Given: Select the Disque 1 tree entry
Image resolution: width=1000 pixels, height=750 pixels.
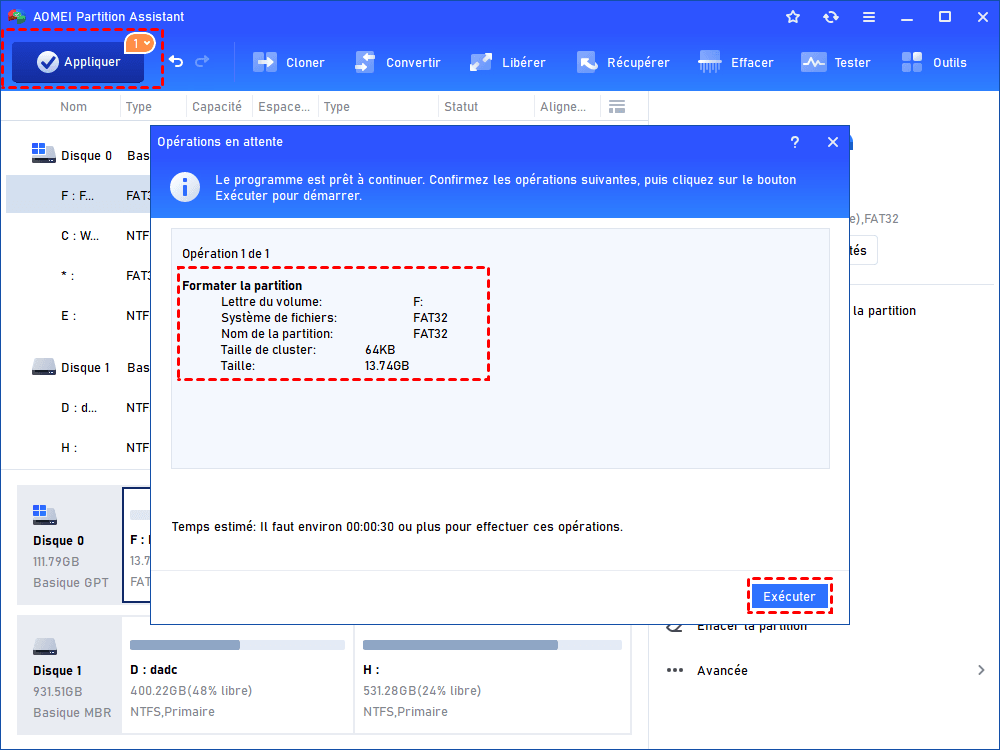Looking at the screenshot, I should click(85, 367).
